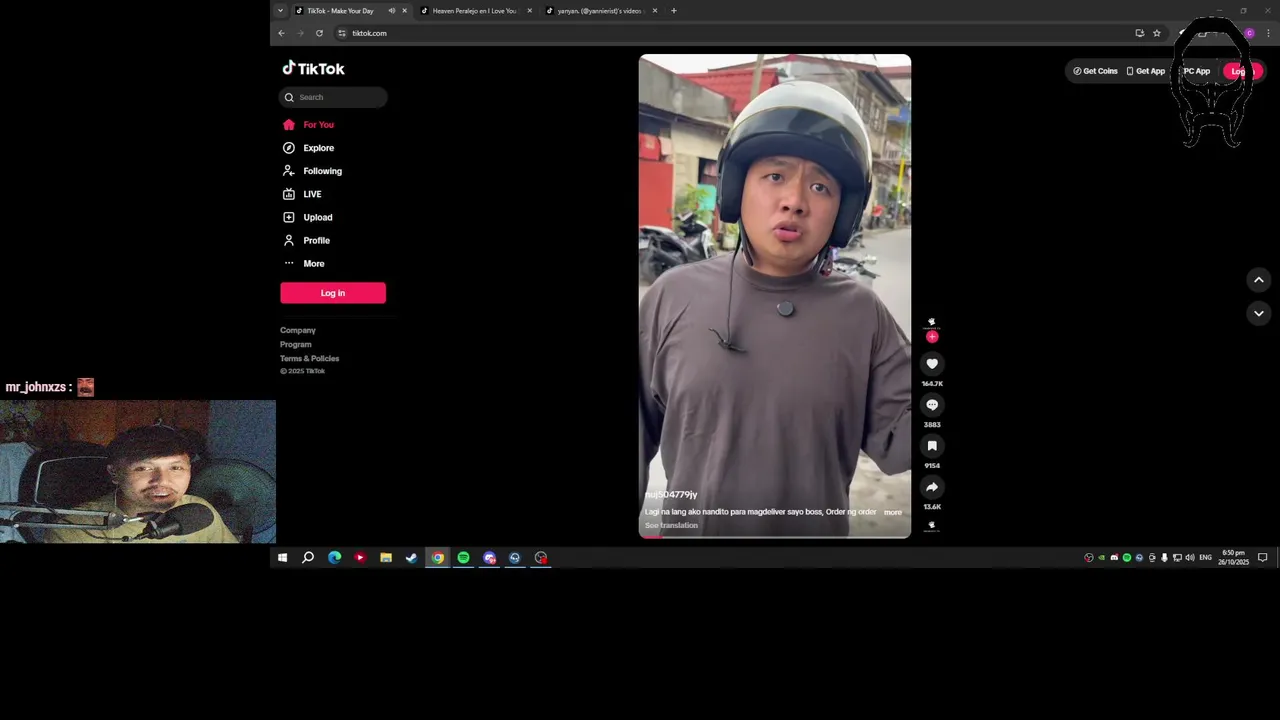Open the Windows Start menu
Screen dimensions: 1280x720
pyautogui.click(x=282, y=558)
